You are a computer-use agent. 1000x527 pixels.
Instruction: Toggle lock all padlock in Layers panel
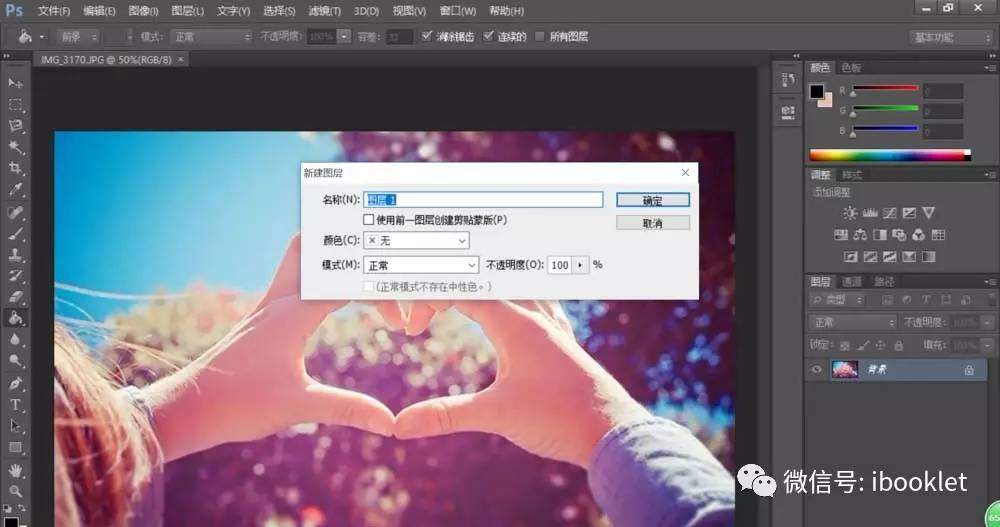tap(899, 346)
